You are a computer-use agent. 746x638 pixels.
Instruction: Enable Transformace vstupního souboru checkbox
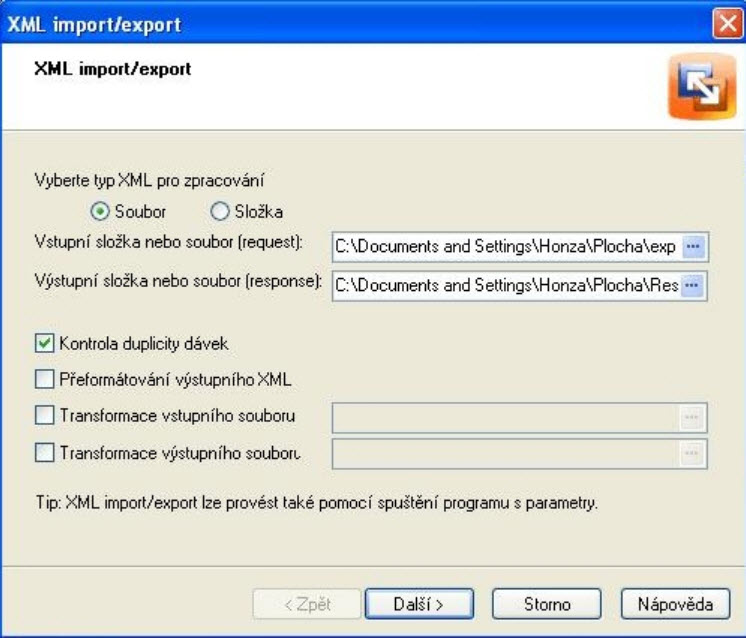[x=44, y=415]
